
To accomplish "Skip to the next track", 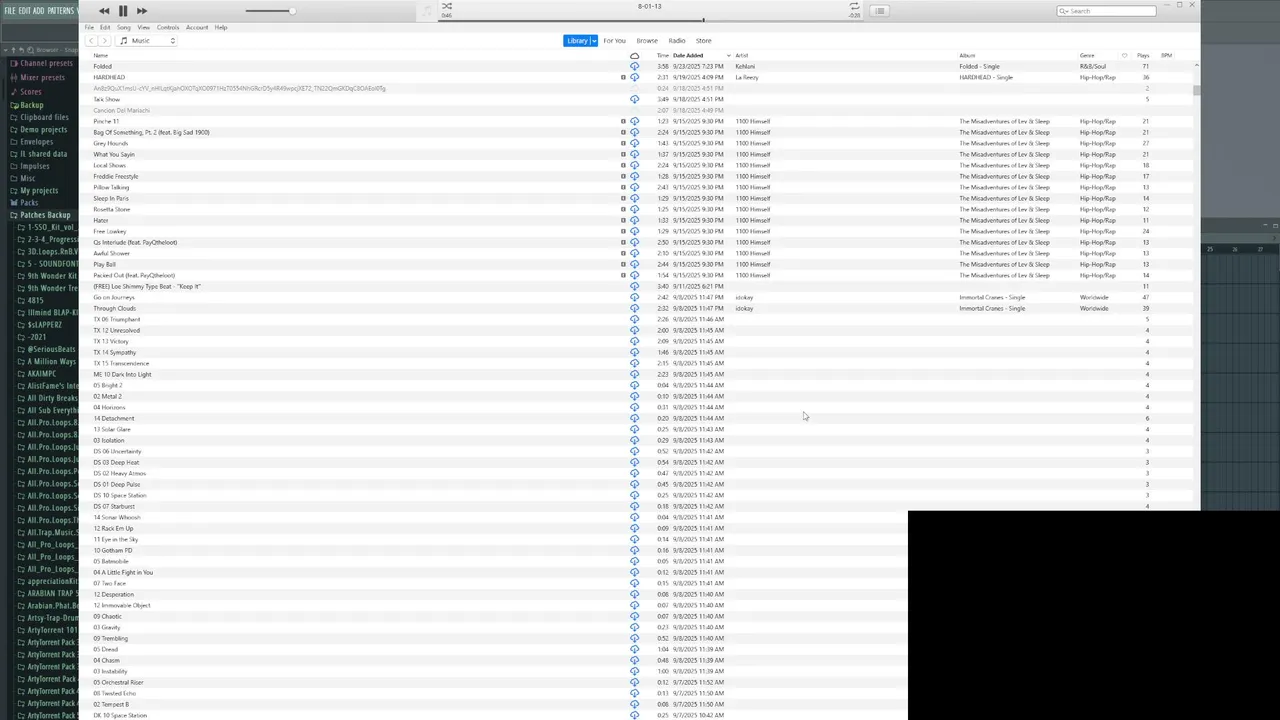I will pyautogui.click(x=142, y=11).
